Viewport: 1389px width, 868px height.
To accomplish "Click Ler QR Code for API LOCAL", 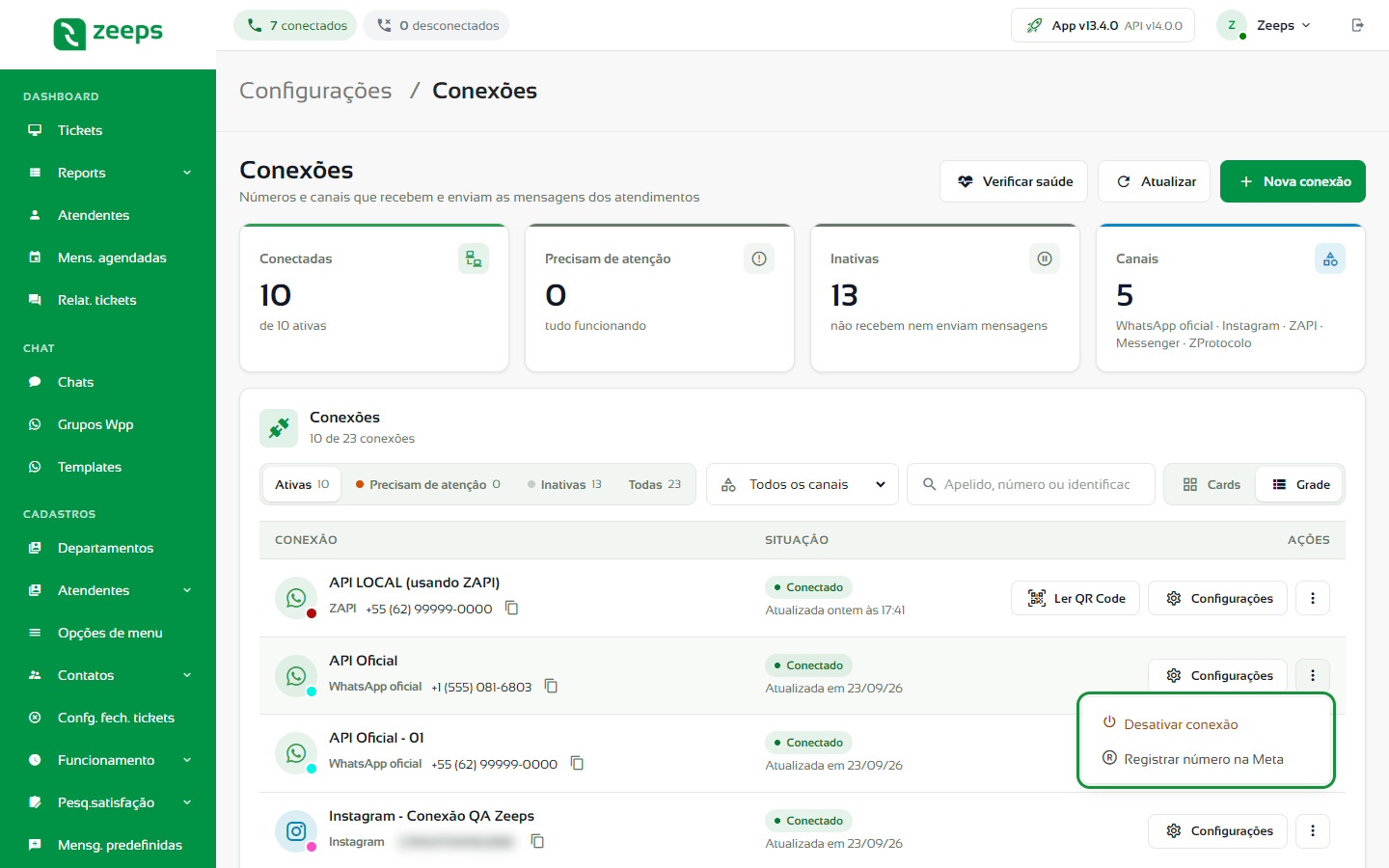I will 1076,598.
